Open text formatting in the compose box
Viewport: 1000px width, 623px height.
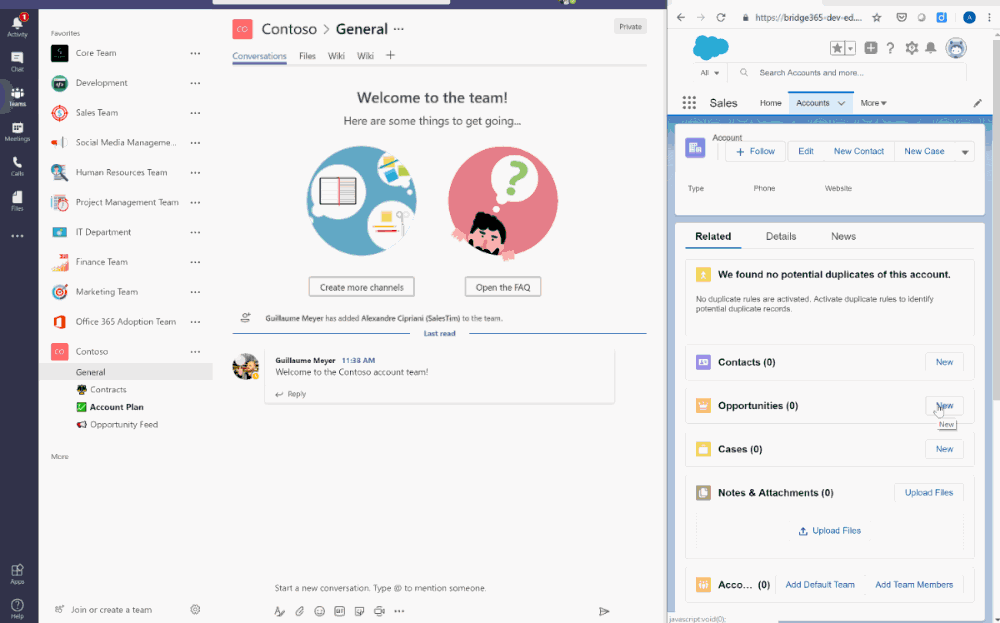coord(279,611)
